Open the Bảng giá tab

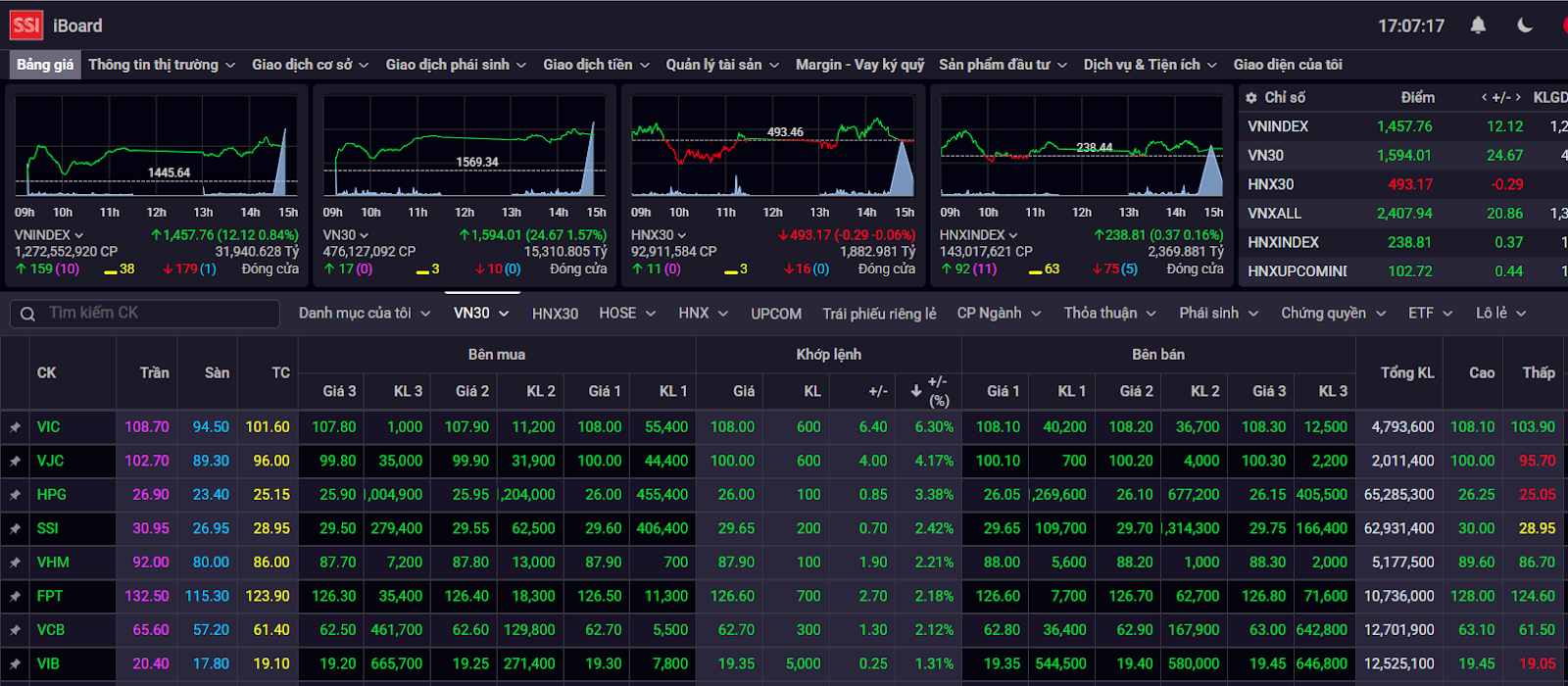coord(45,65)
